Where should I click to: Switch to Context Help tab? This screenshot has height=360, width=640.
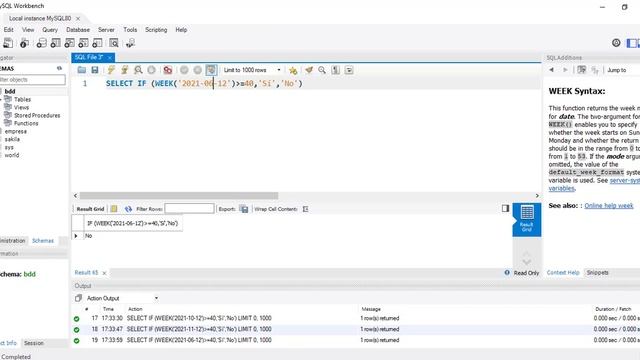563,273
